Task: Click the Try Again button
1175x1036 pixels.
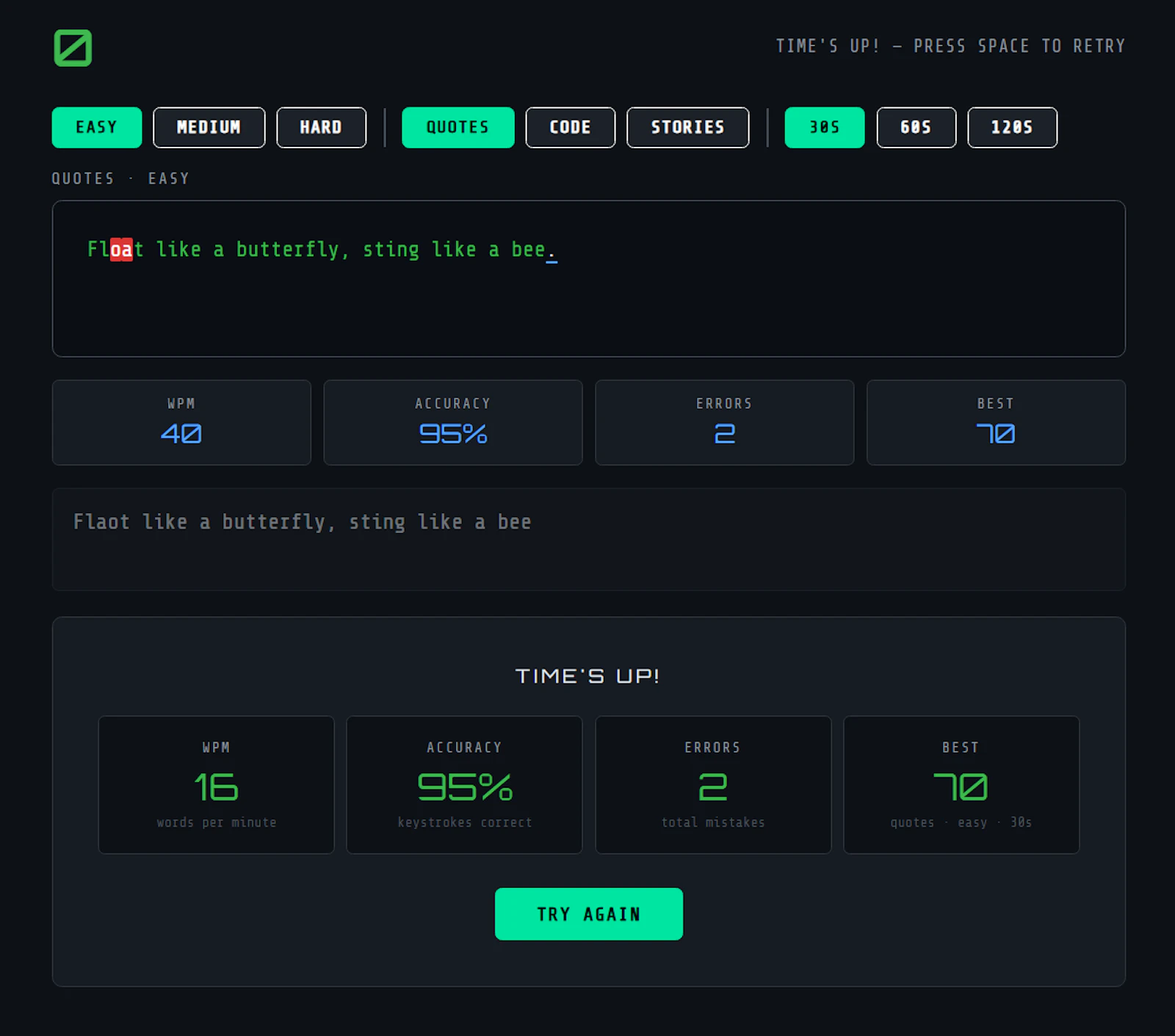Action: [589, 914]
